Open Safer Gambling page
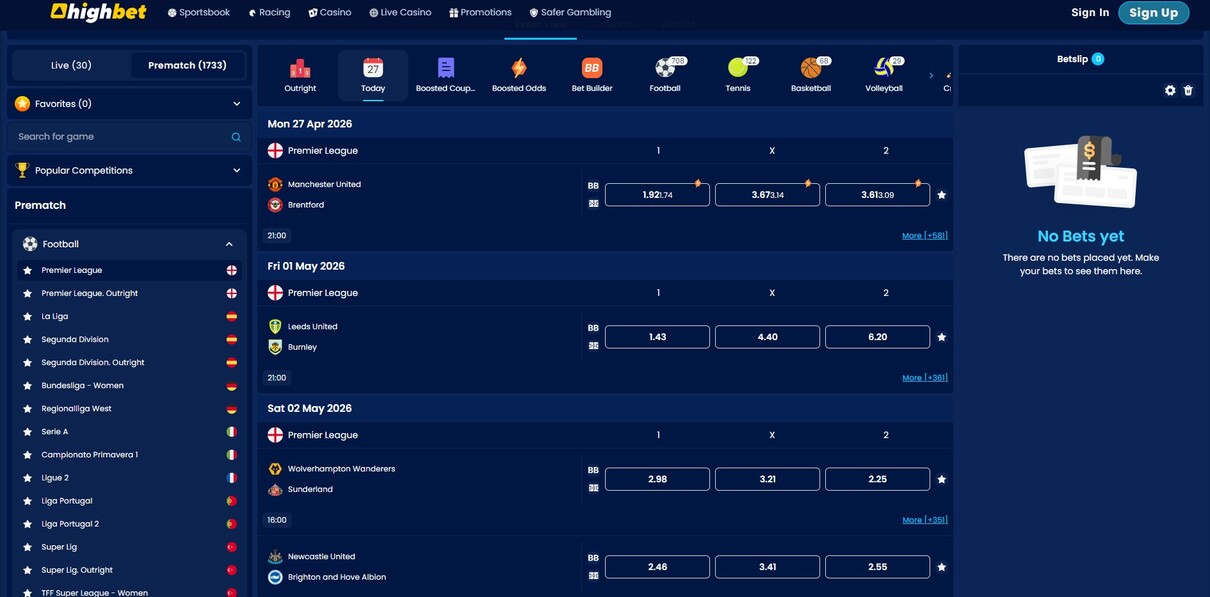 (x=570, y=13)
